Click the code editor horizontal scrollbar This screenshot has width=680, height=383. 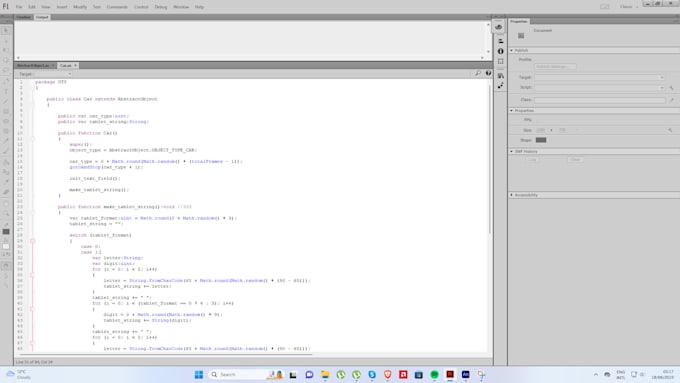pyautogui.click(x=165, y=354)
